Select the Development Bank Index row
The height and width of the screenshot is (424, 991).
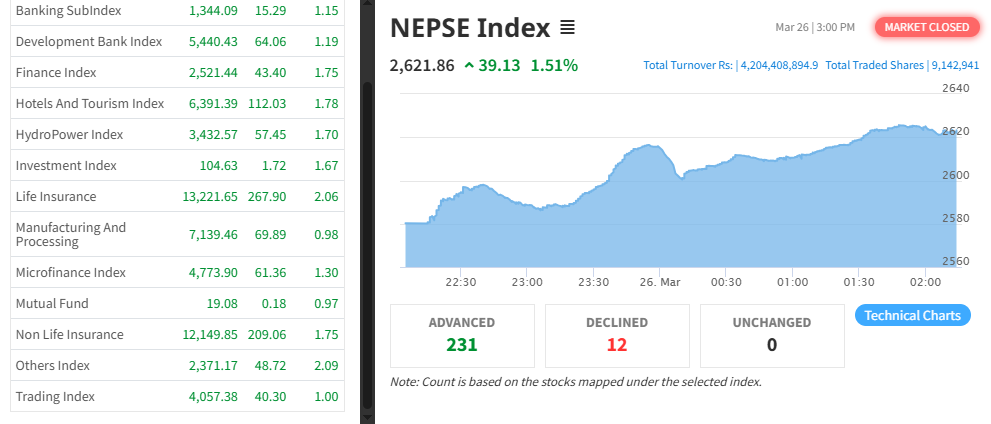point(178,42)
